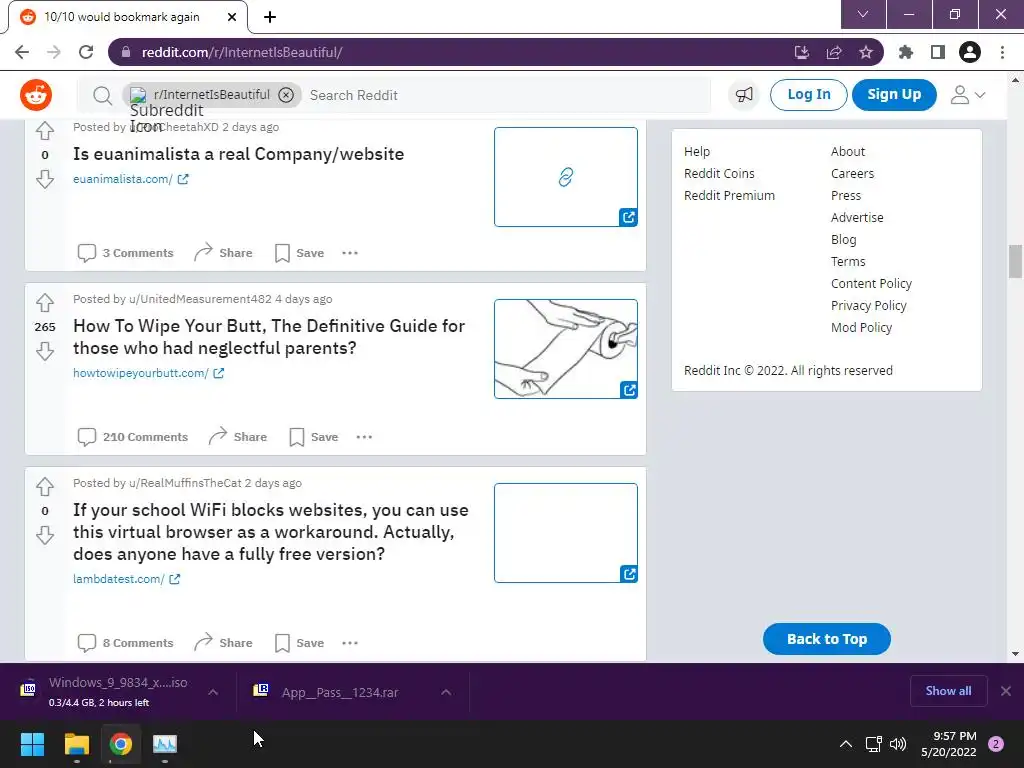The height and width of the screenshot is (768, 1024).
Task: Click the Back to Top button
Action: click(x=827, y=639)
